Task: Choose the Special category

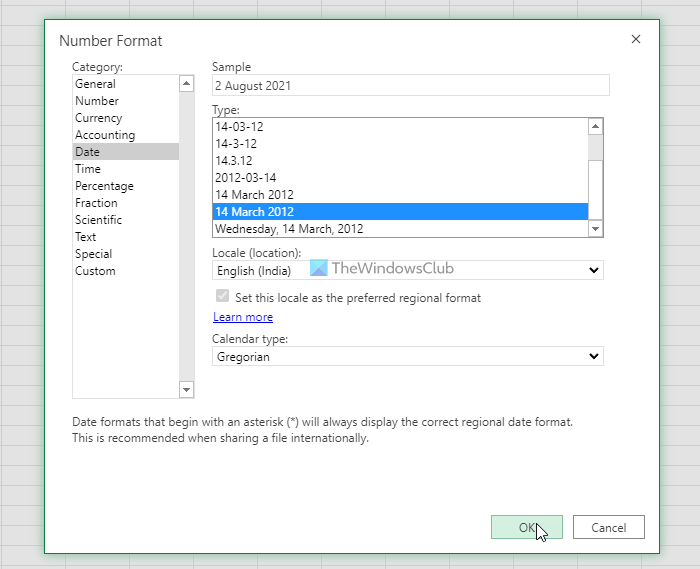Action: click(125, 253)
